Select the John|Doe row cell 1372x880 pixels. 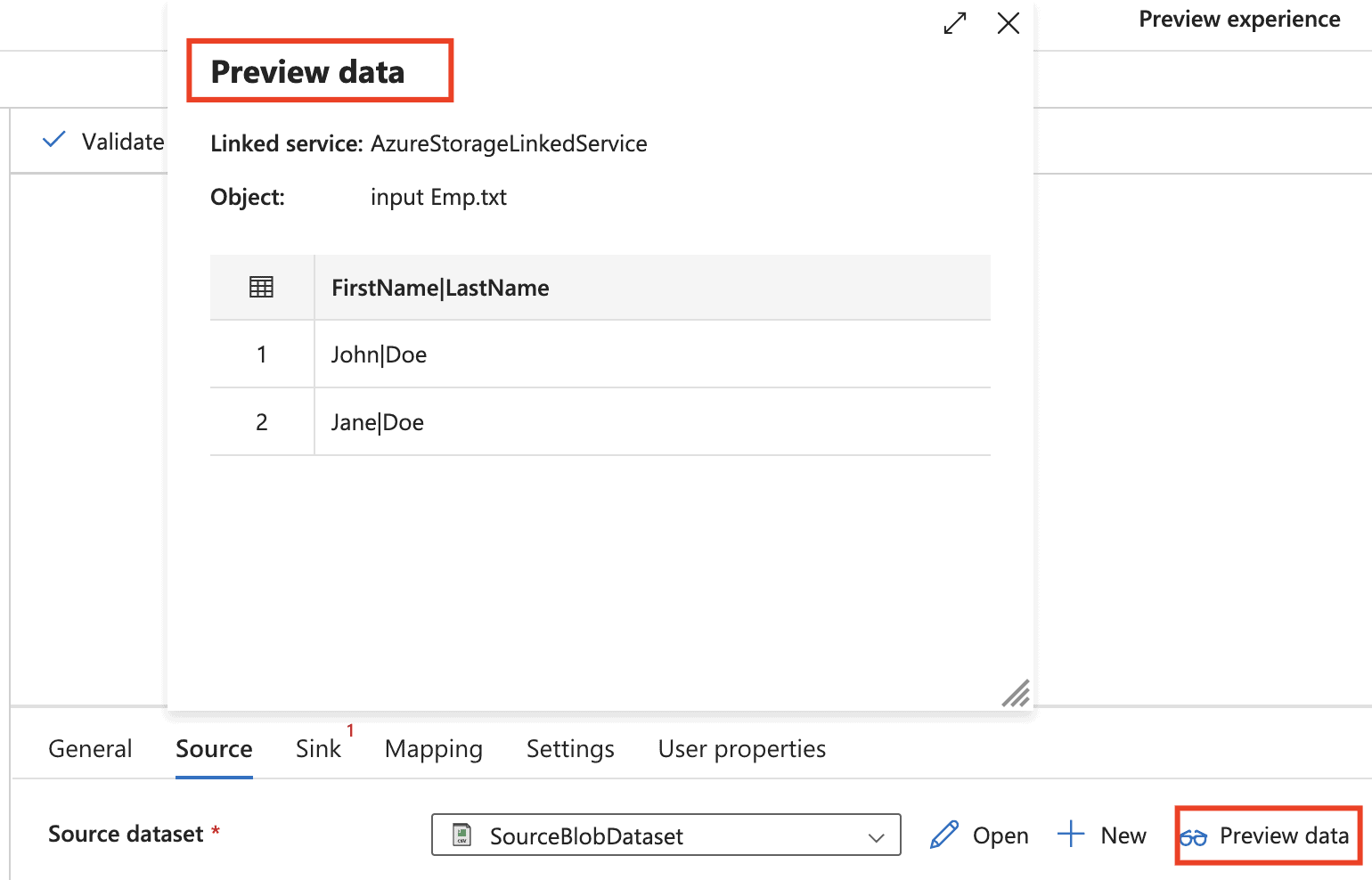[380, 354]
